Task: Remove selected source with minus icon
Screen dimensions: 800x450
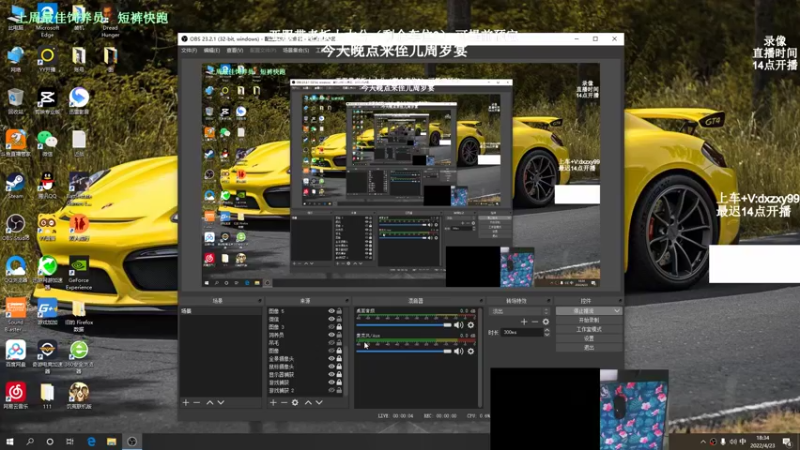Action: [x=284, y=403]
